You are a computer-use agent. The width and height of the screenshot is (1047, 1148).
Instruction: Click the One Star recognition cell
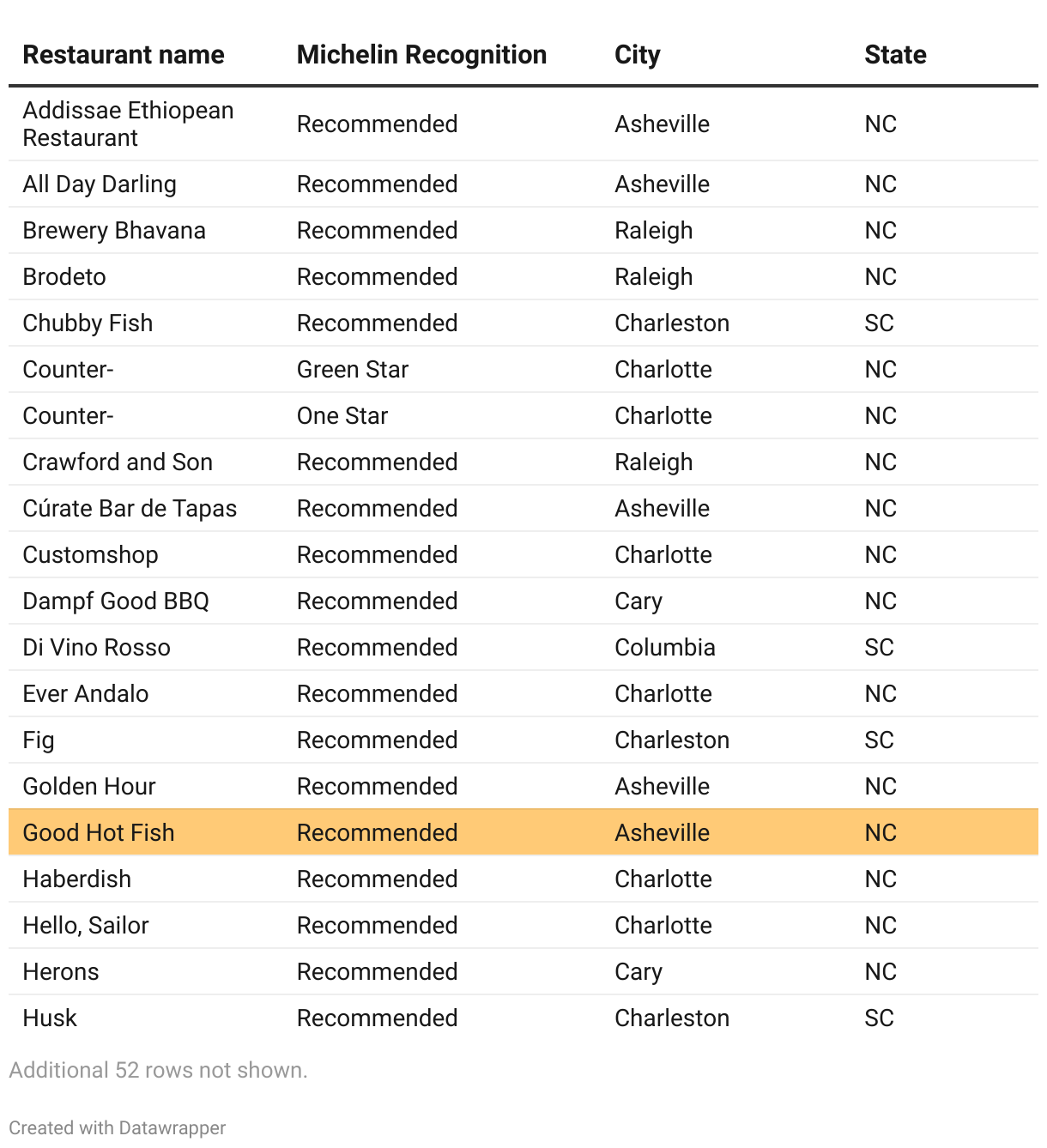tap(342, 415)
